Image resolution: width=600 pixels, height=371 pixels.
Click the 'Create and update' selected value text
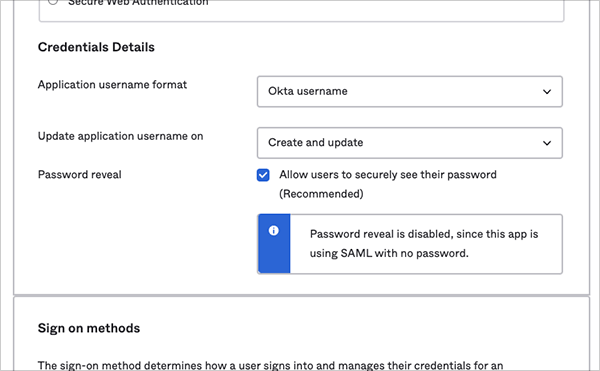coord(315,142)
